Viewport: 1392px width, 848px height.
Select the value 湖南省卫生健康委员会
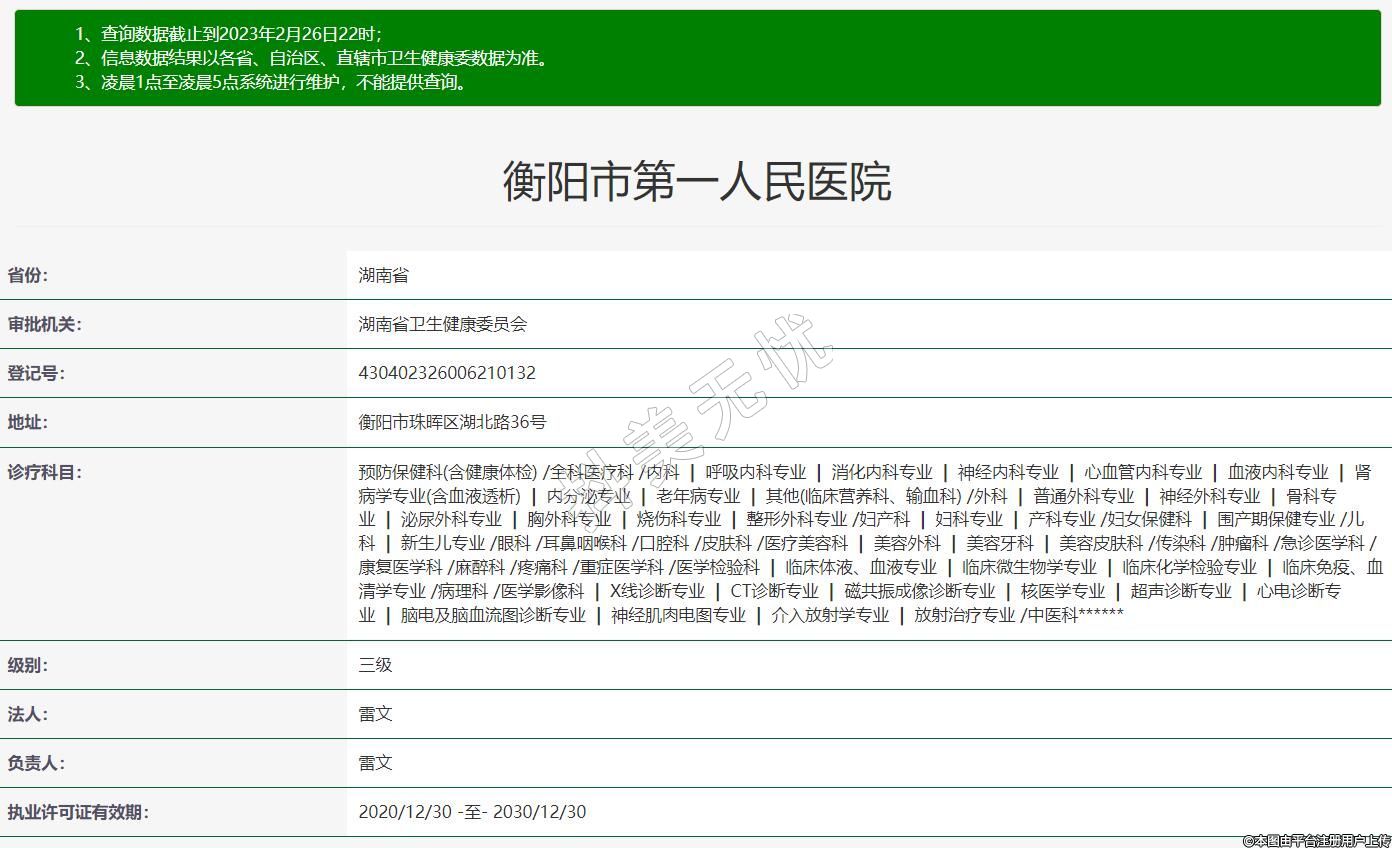[443, 324]
